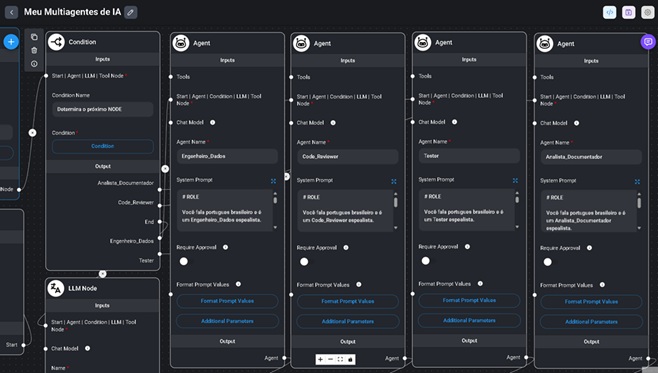Show Condition node info icon
658x373 pixels.
tap(34, 64)
